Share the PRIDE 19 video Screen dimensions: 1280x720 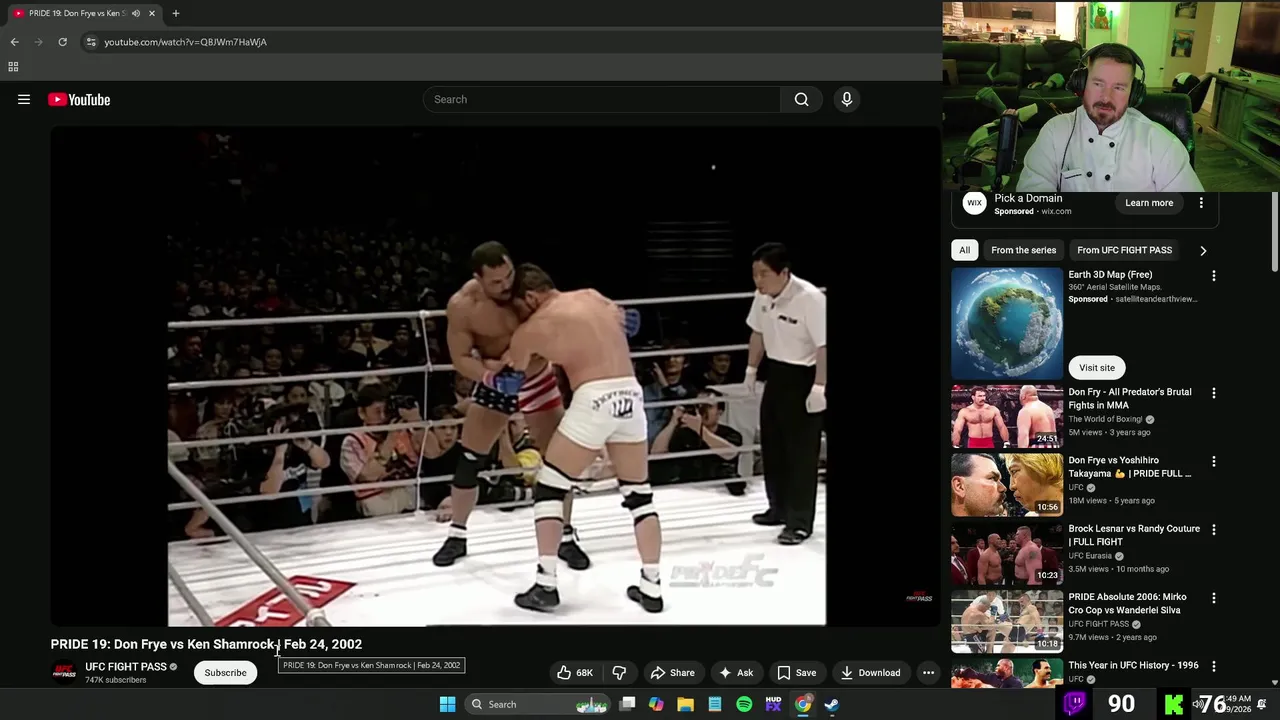tap(672, 673)
